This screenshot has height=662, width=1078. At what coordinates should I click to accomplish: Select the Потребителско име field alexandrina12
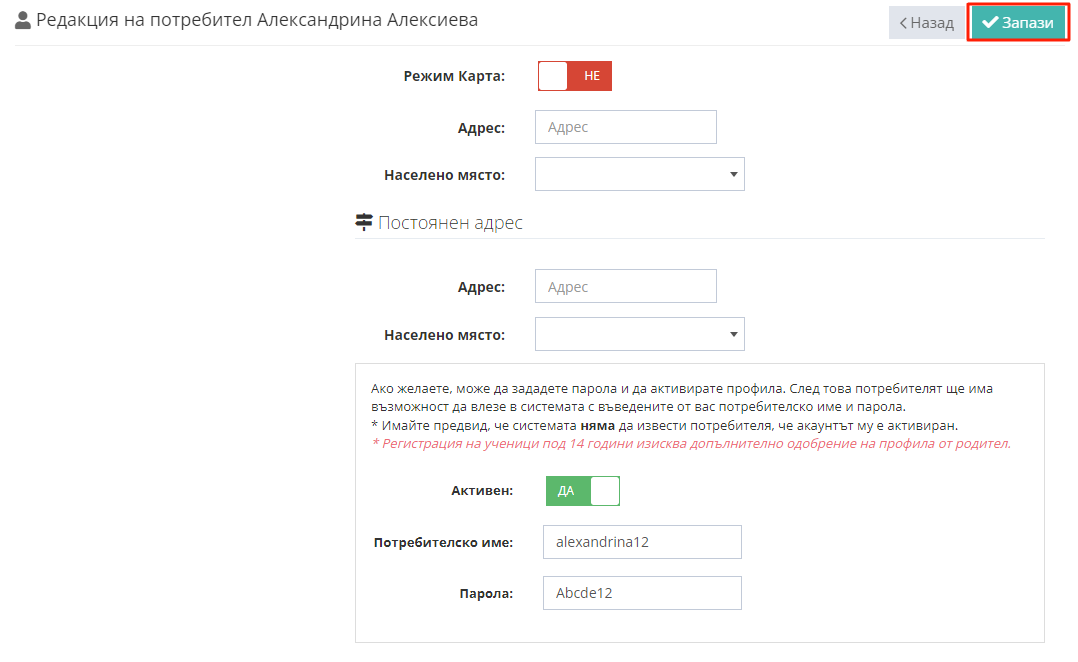[x=642, y=542]
